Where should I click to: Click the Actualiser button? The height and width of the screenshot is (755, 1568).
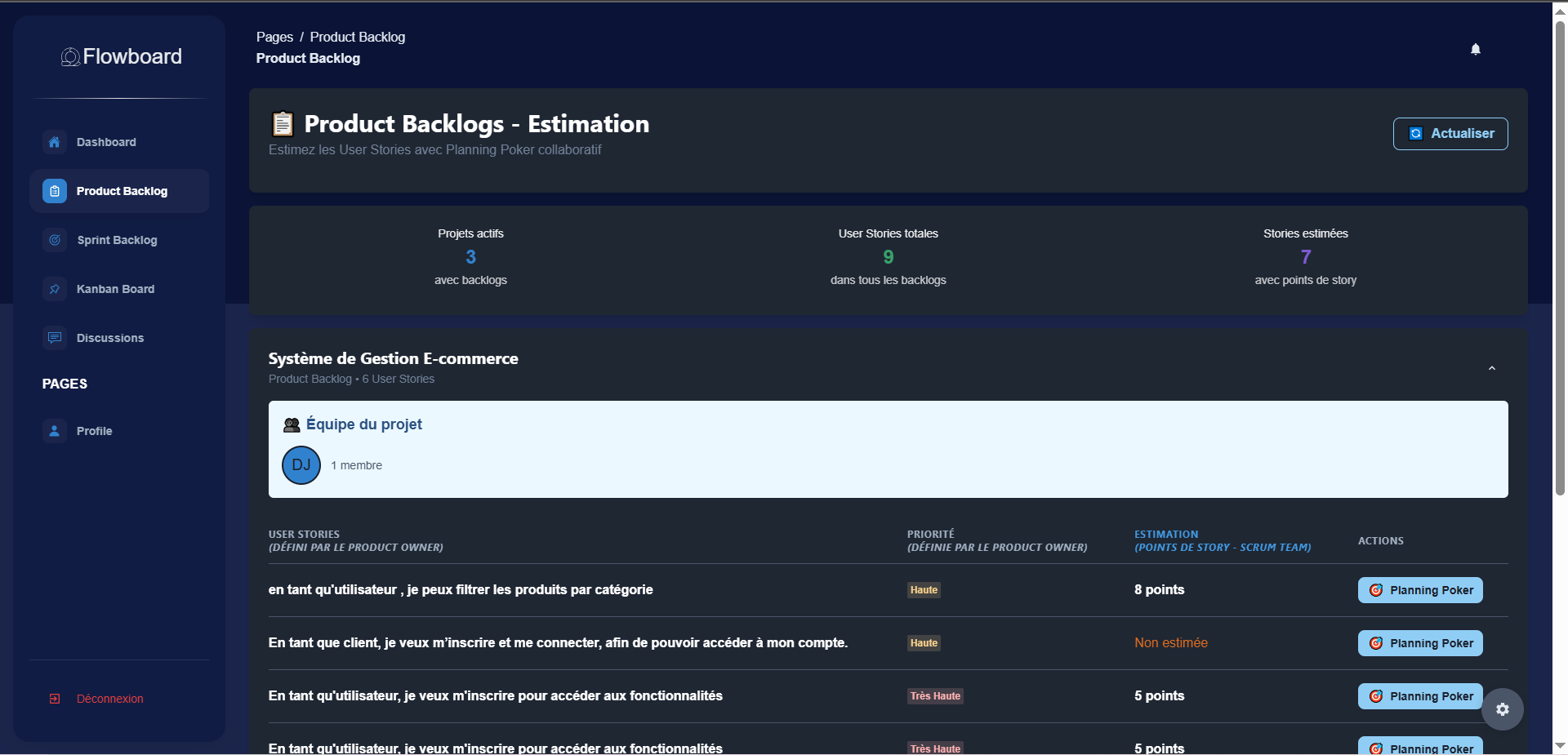tap(1450, 134)
